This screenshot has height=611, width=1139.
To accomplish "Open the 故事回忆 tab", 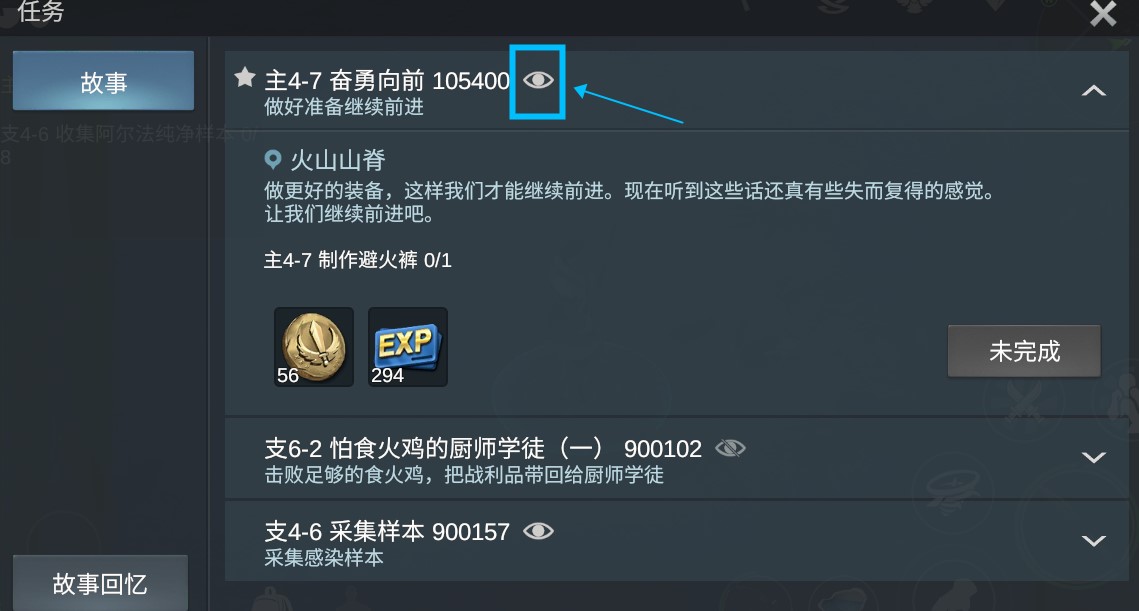I will 100,583.
